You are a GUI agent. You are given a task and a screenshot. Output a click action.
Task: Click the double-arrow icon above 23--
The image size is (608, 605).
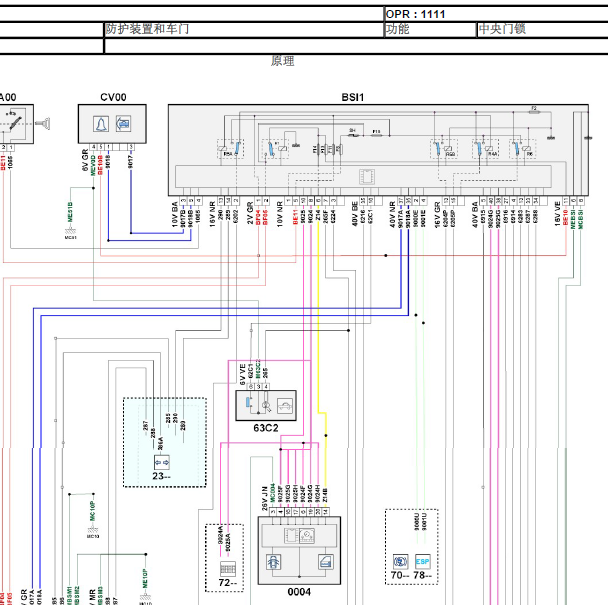[162, 462]
